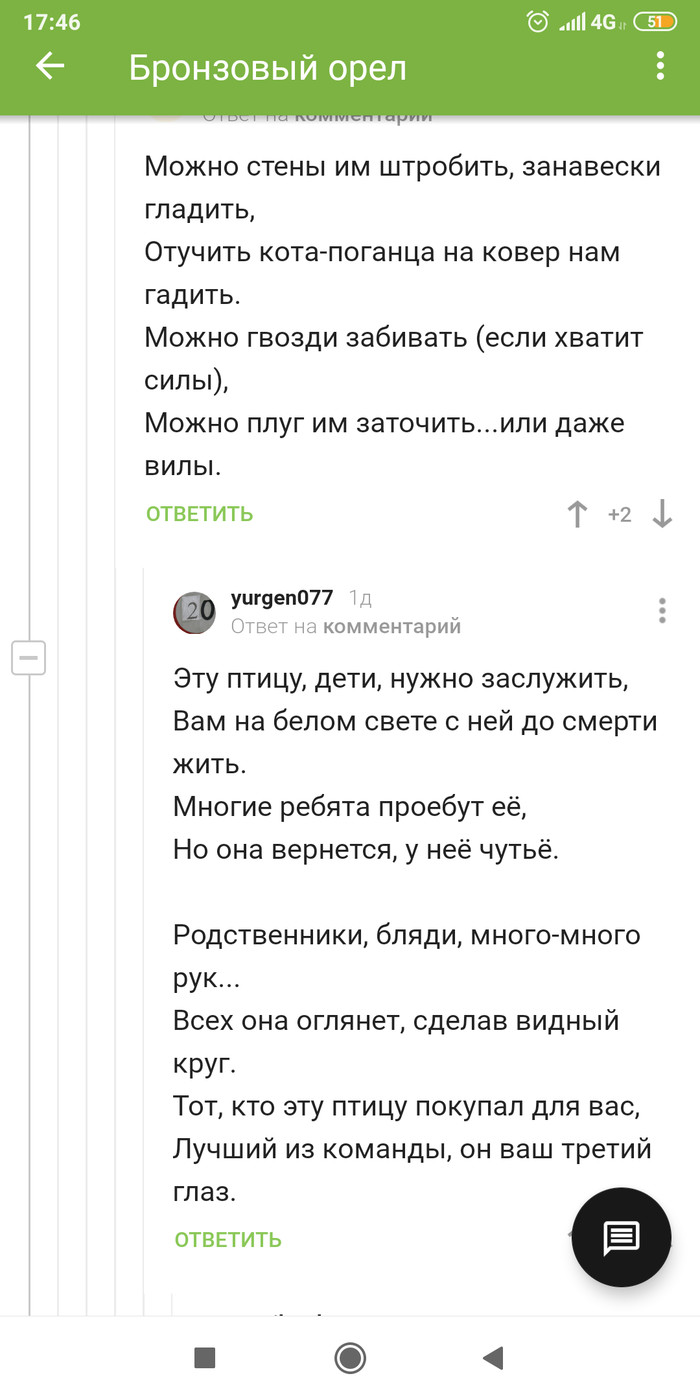Upvote the comment rated +2

(x=577, y=515)
